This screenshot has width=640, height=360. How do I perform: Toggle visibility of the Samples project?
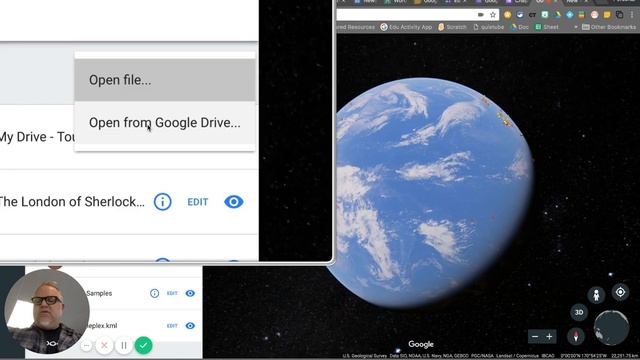click(190, 293)
